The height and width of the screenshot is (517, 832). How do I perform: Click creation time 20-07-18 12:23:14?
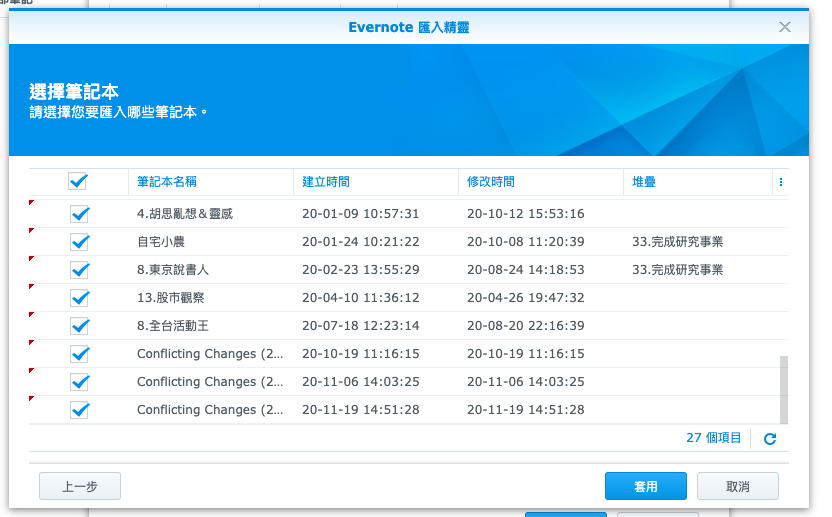pos(361,326)
